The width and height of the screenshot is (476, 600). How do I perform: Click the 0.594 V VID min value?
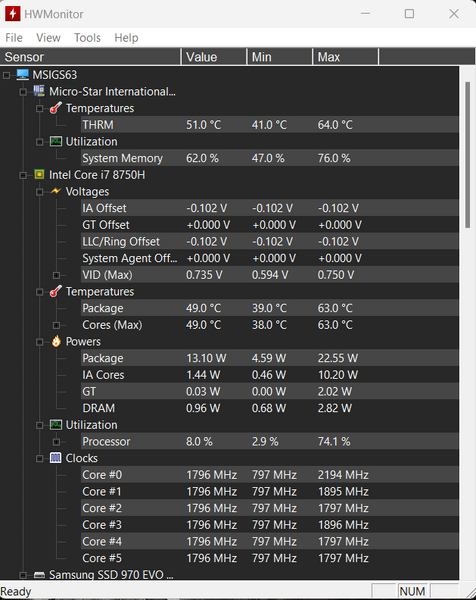coord(270,275)
